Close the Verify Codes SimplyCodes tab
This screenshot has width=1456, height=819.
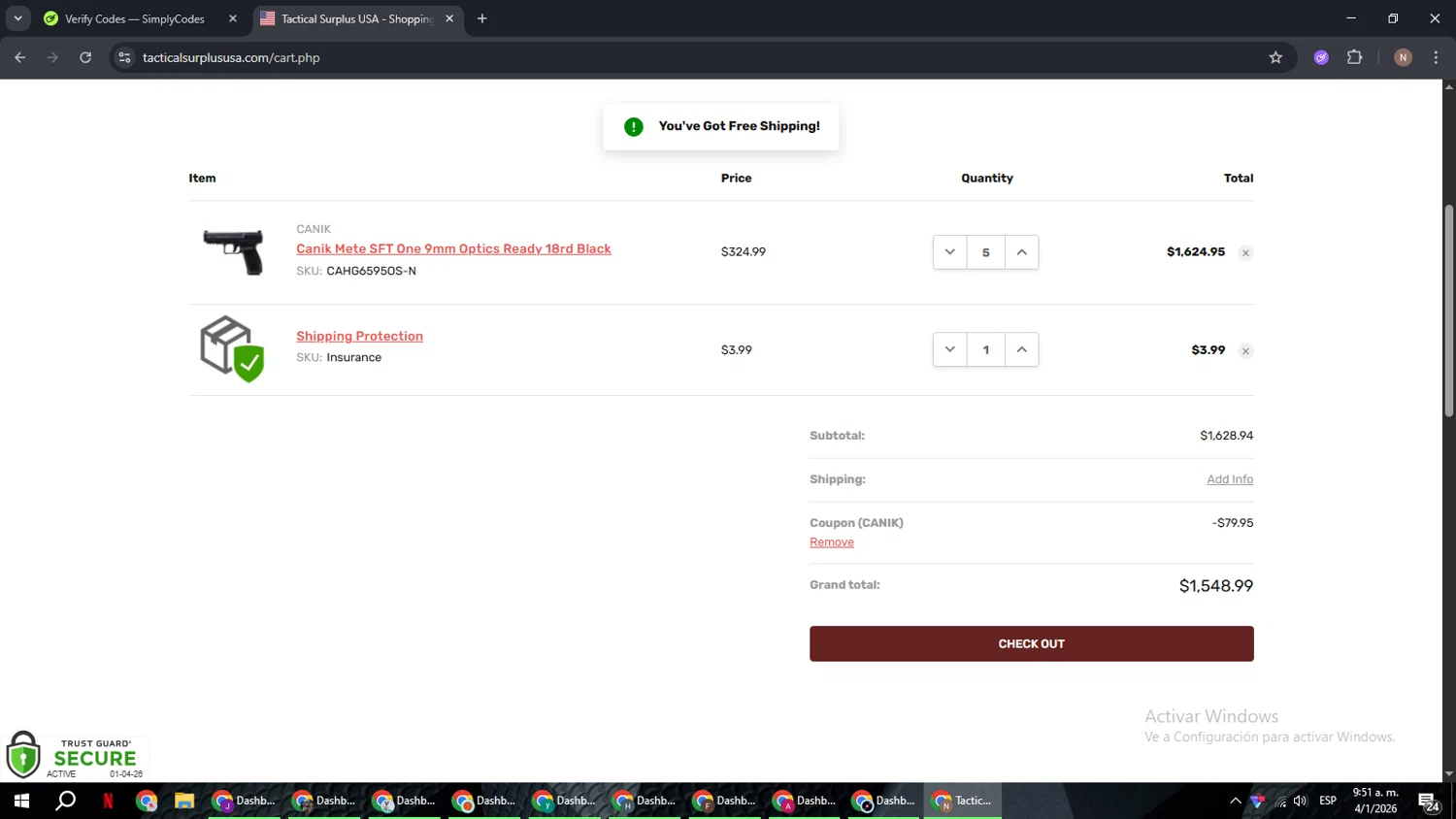pos(233,18)
